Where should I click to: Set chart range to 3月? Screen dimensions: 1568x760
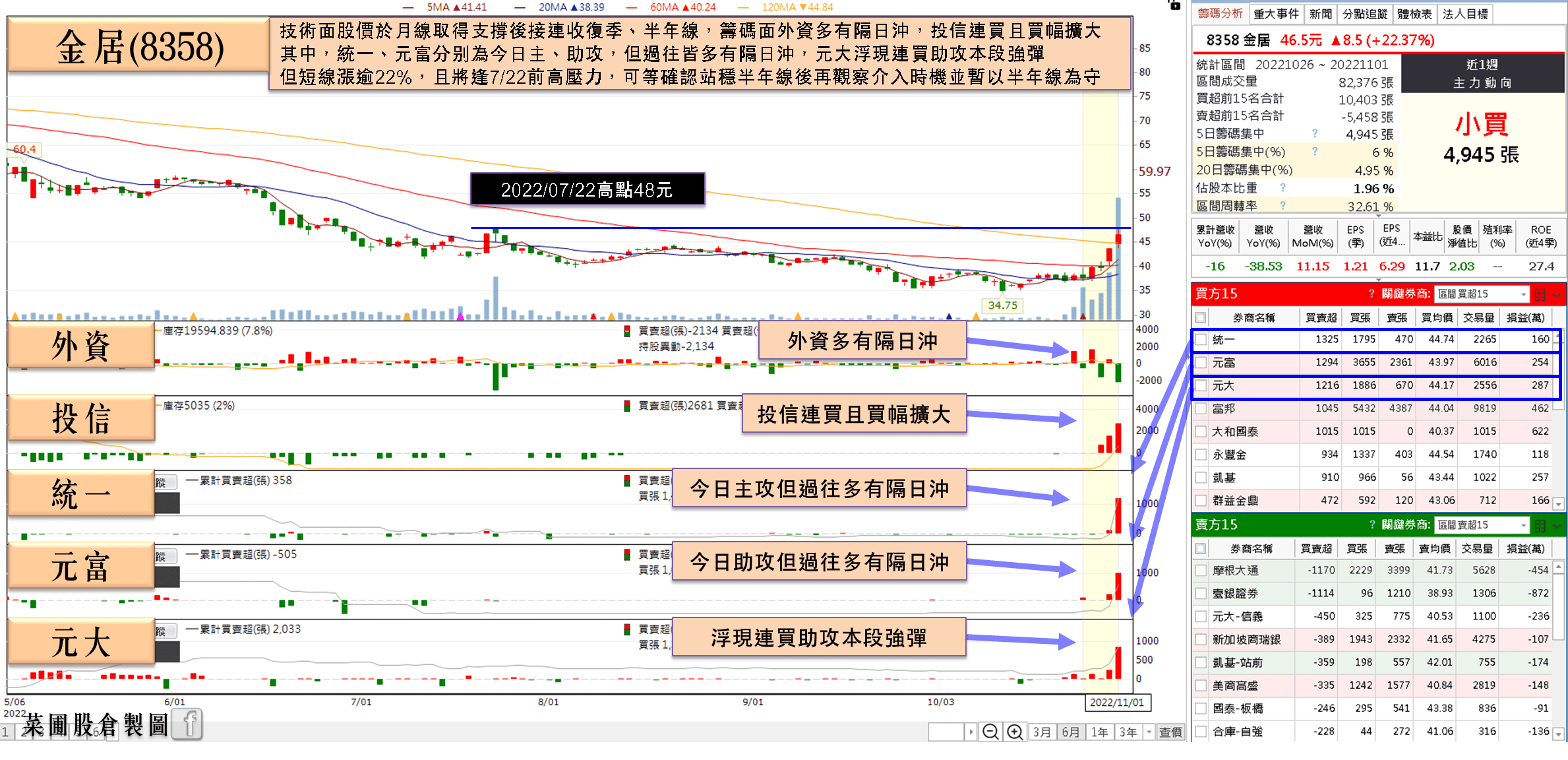[1041, 732]
